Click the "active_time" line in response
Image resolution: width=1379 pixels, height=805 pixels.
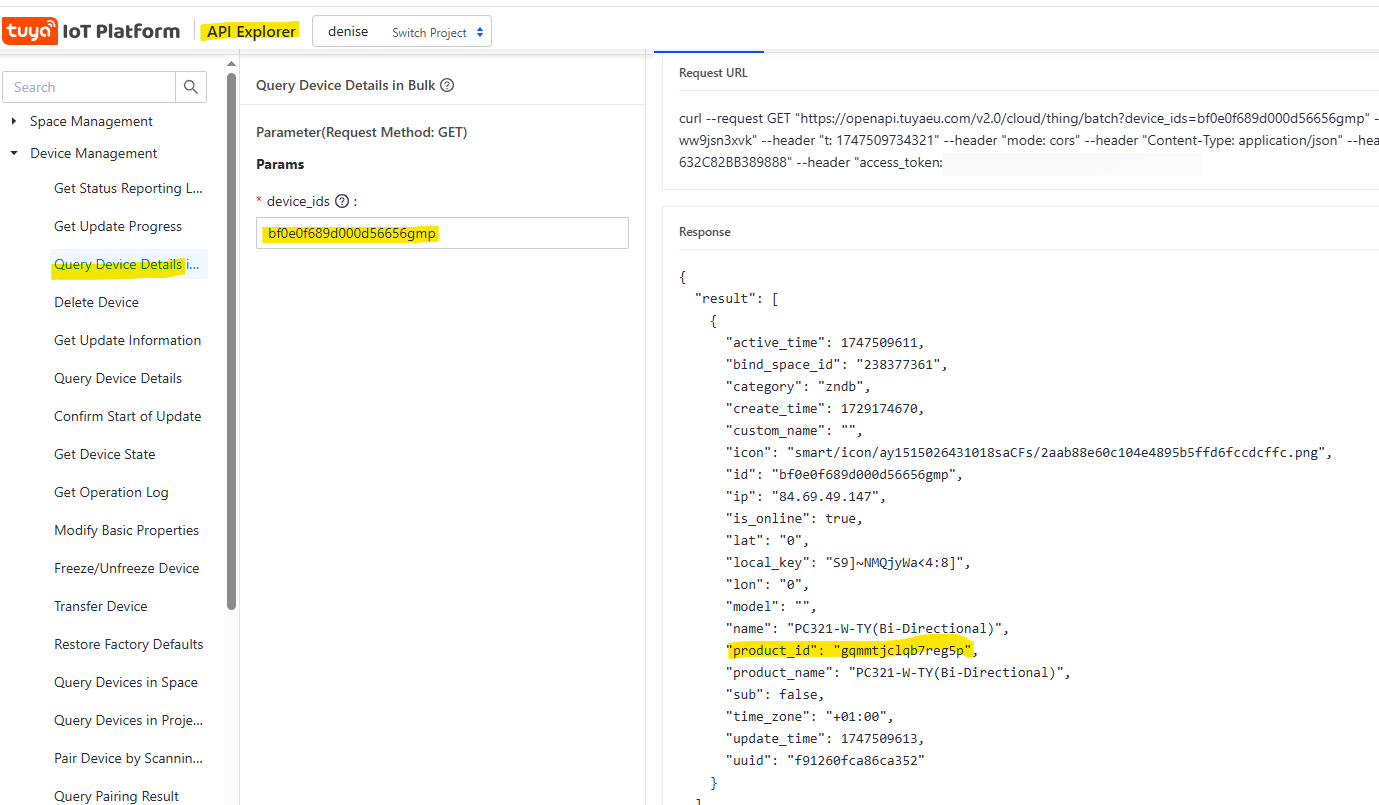click(825, 342)
